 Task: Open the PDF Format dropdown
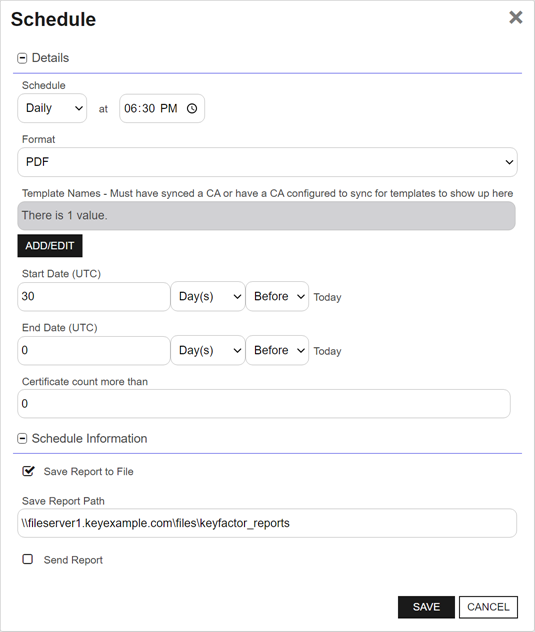[267, 162]
